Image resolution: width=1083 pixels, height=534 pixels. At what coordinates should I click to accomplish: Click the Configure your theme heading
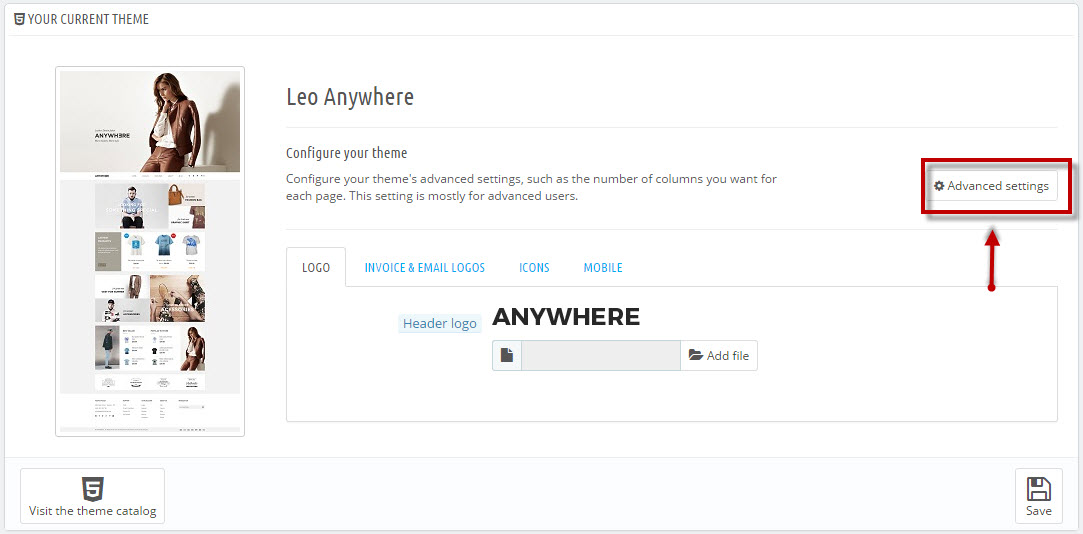click(x=347, y=153)
